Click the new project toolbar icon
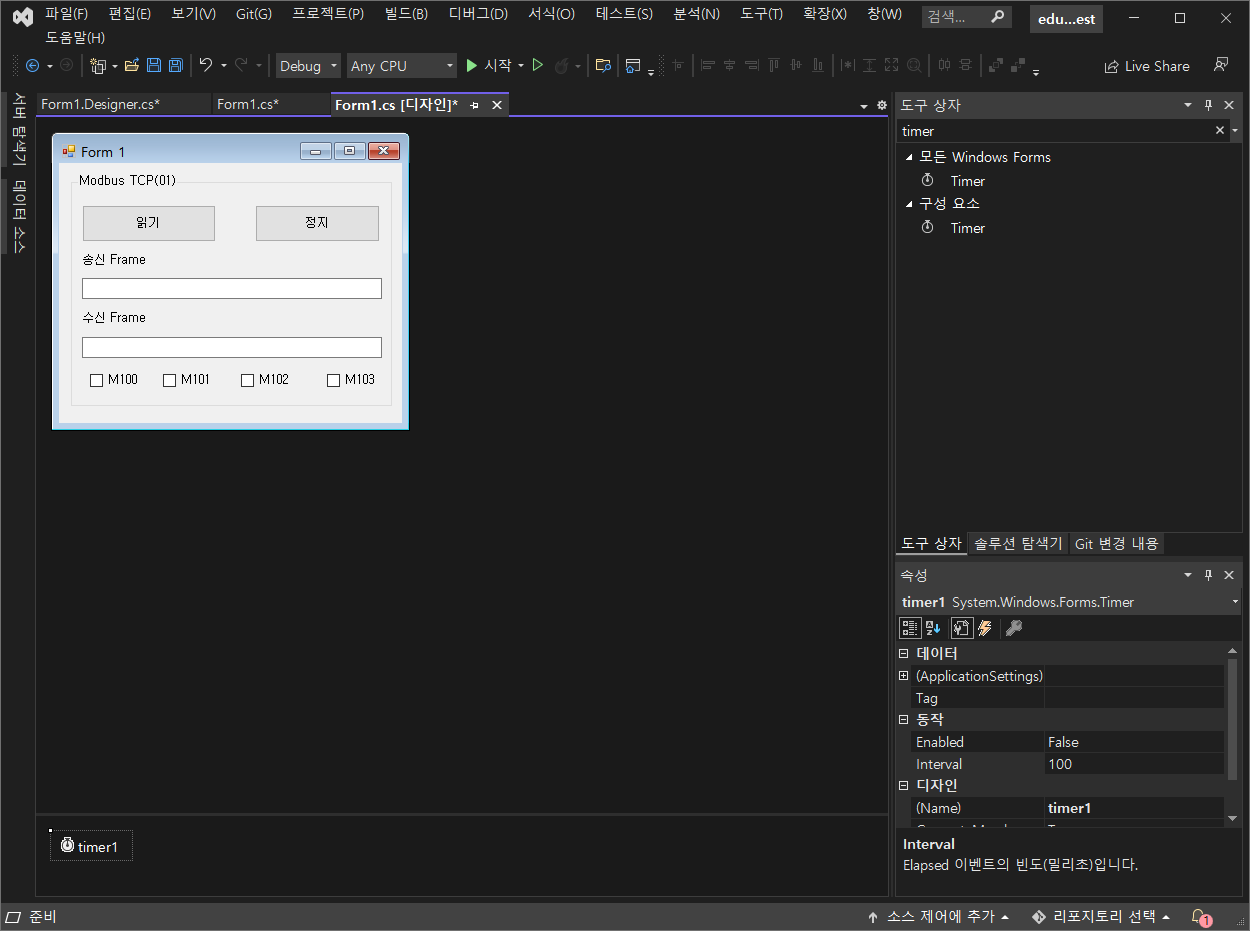Image resolution: width=1250 pixels, height=931 pixels. click(98, 66)
